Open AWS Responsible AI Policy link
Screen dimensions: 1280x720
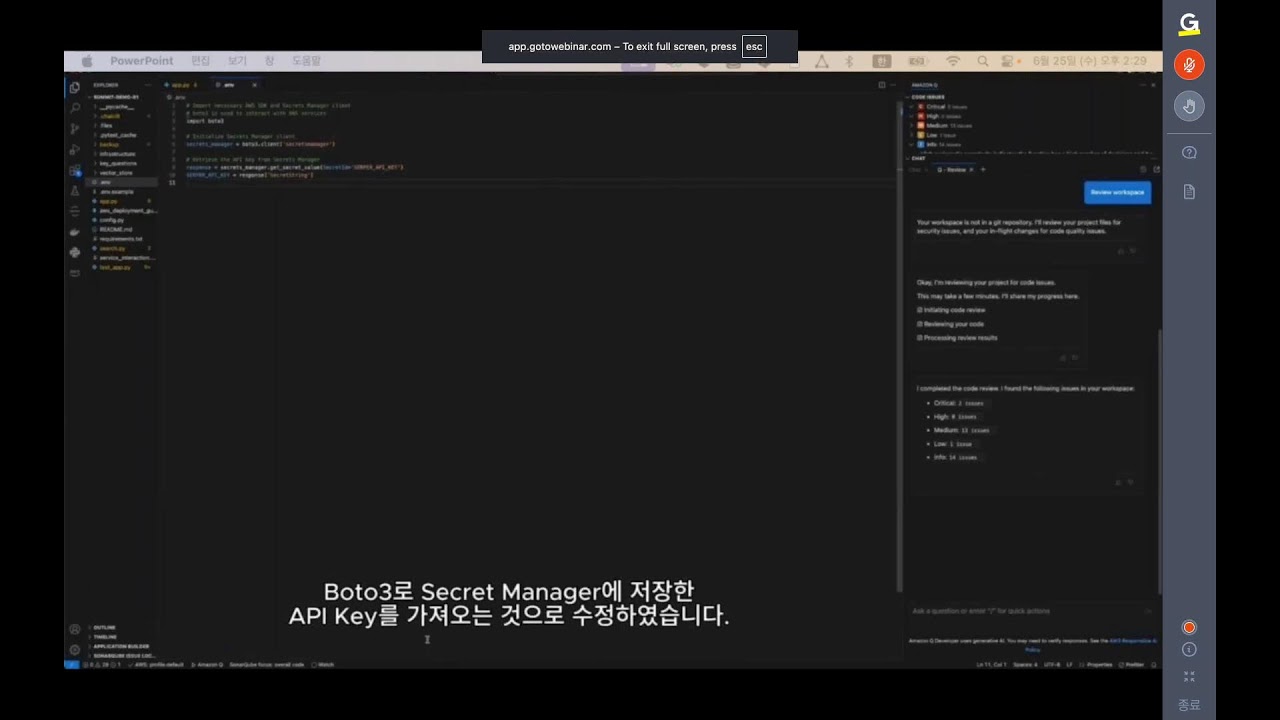tap(1132, 641)
